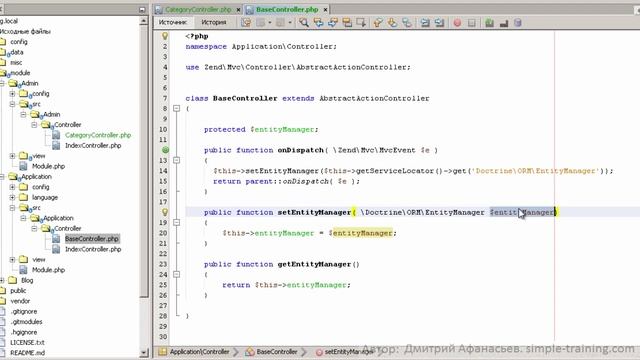This screenshot has width=640, height=360.
Task: Toggle Rectangular Selection in editor toolbar
Action: pos(361,23)
